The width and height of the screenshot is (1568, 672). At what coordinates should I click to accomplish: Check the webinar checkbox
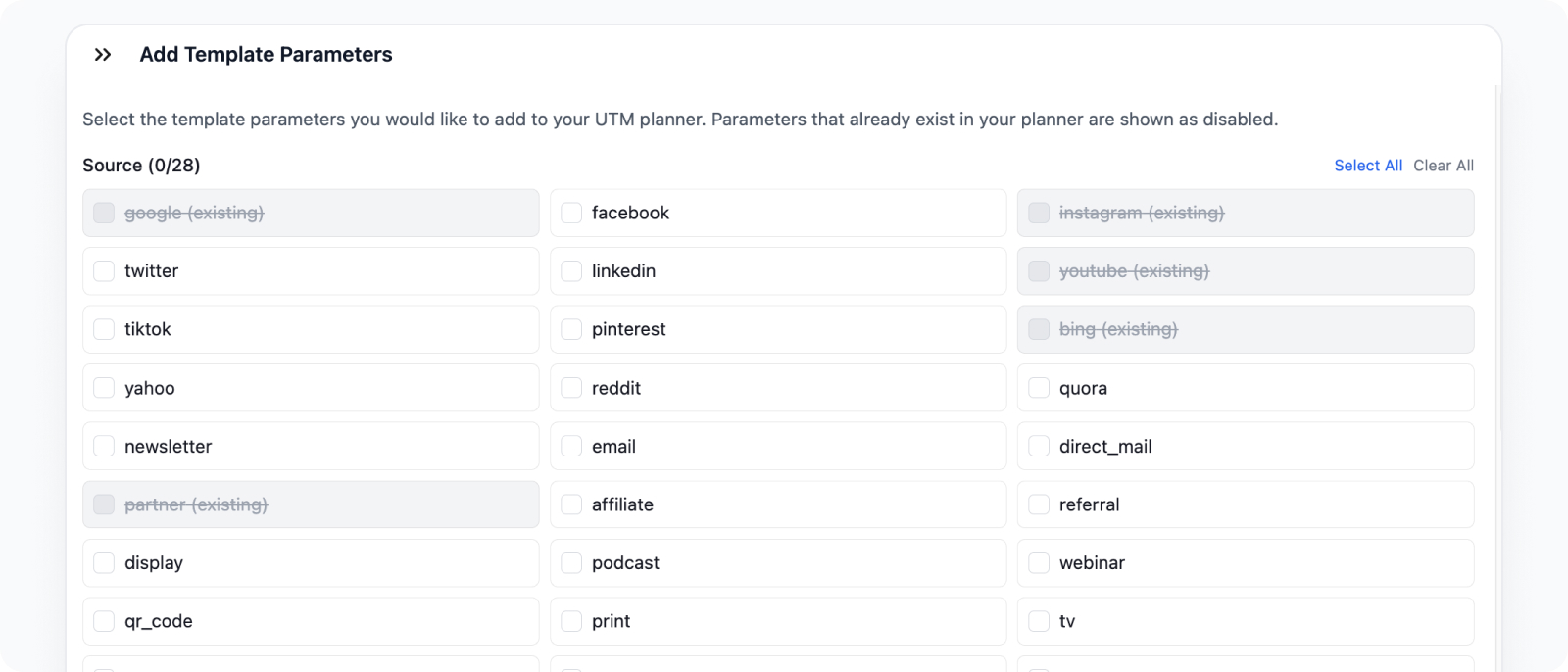[x=1039, y=563]
